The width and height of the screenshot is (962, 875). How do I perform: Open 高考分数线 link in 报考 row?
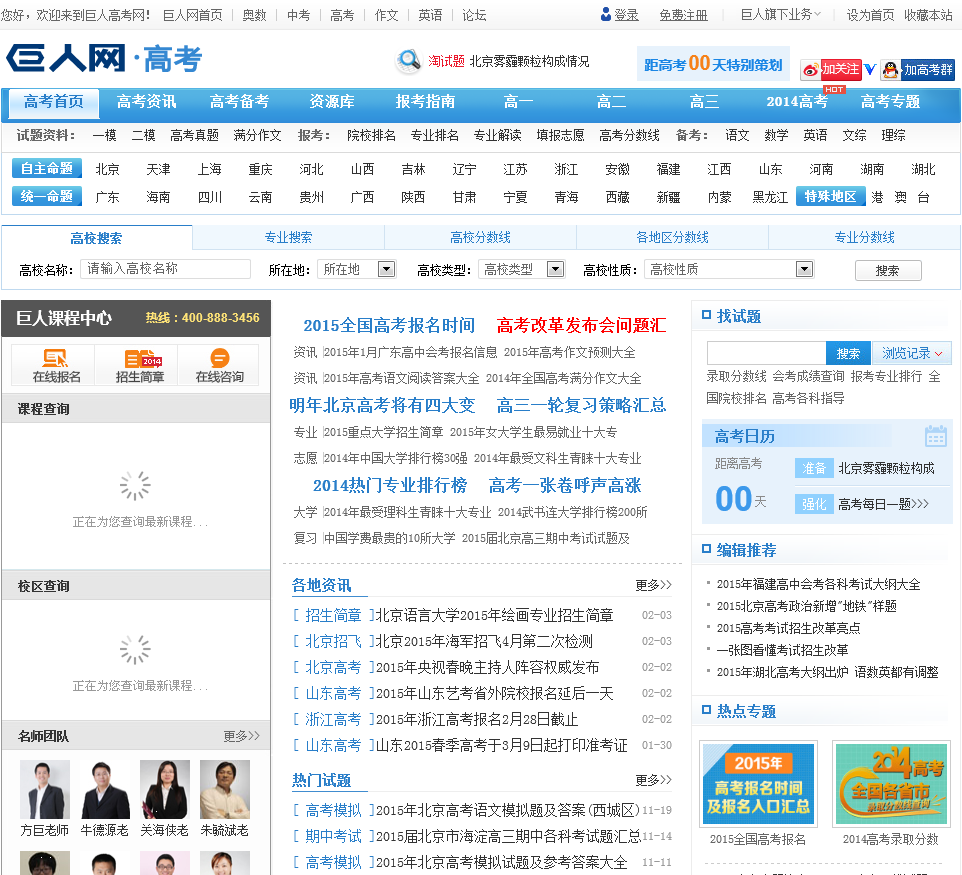[x=629, y=136]
